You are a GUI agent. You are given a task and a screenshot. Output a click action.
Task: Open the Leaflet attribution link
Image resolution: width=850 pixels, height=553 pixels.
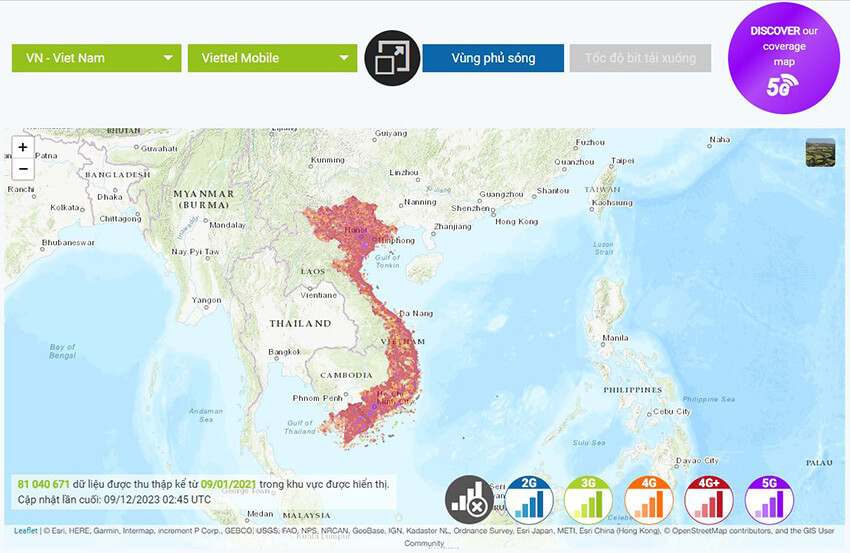(x=25, y=531)
